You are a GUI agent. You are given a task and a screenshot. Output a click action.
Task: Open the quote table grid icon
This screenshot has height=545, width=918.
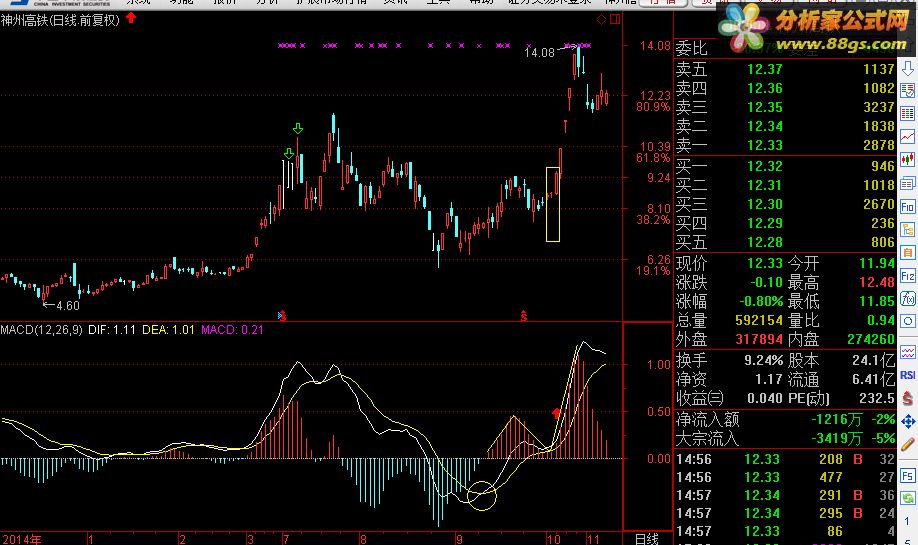907,114
